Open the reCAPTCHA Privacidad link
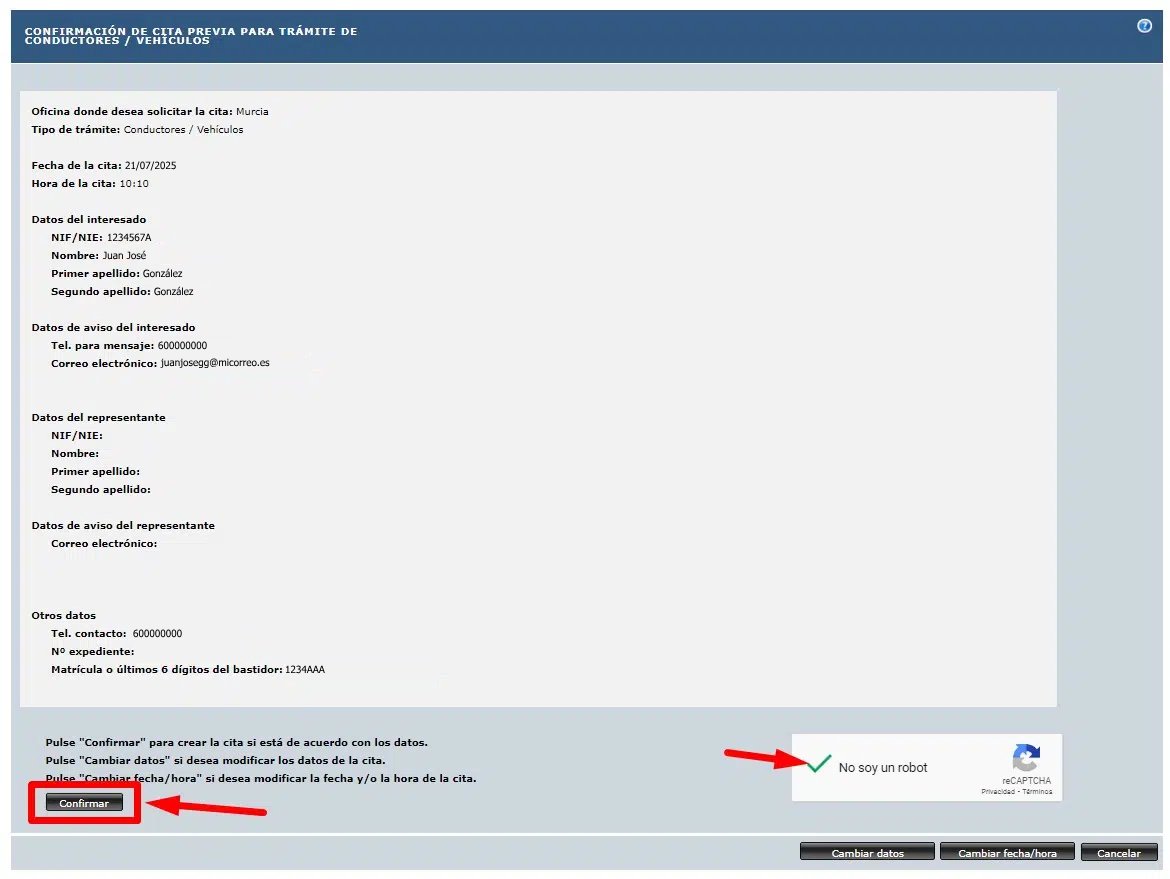The image size is (1170, 879). tap(998, 792)
